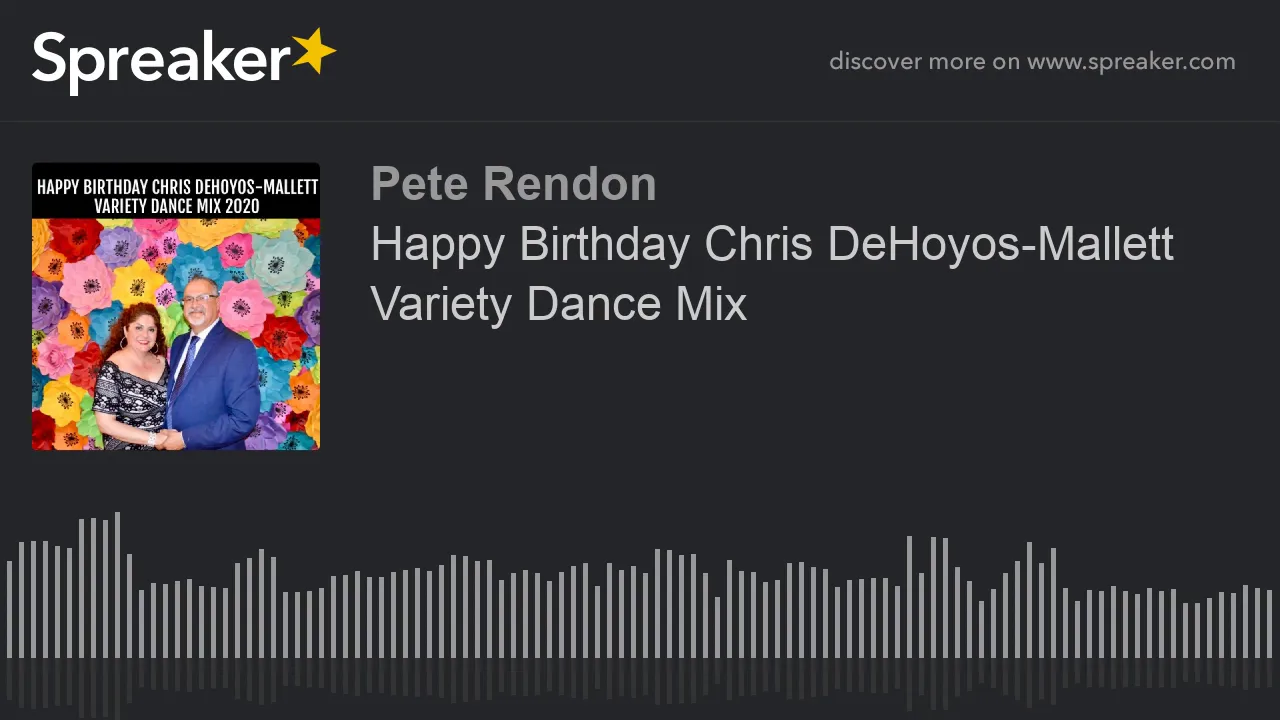Viewport: 1280px width, 720px height.
Task: Click the large red flower at the cover's top-left
Action: 76,240
